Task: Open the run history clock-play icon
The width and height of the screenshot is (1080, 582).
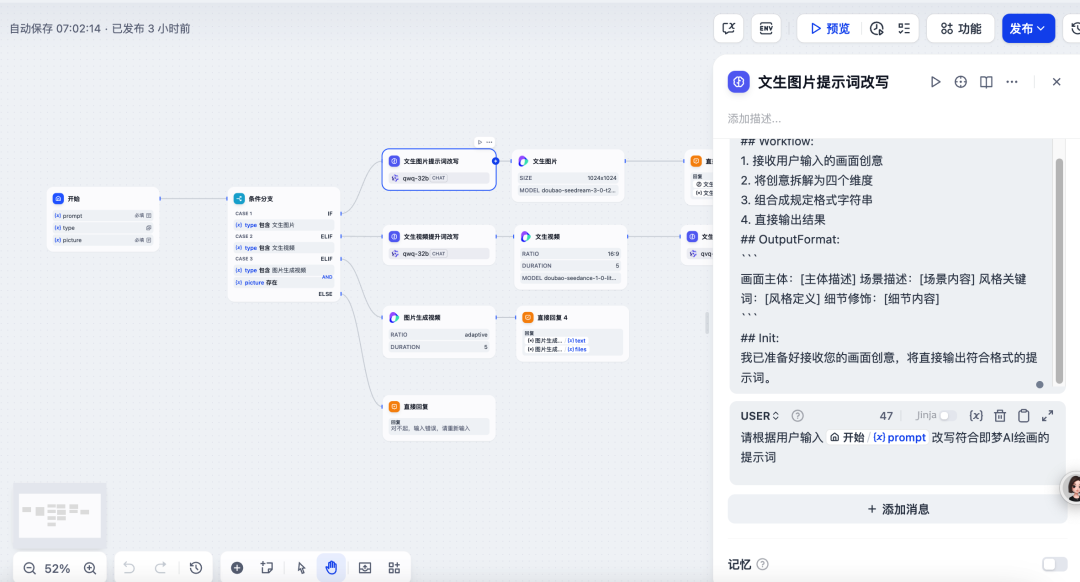Action: point(876,28)
